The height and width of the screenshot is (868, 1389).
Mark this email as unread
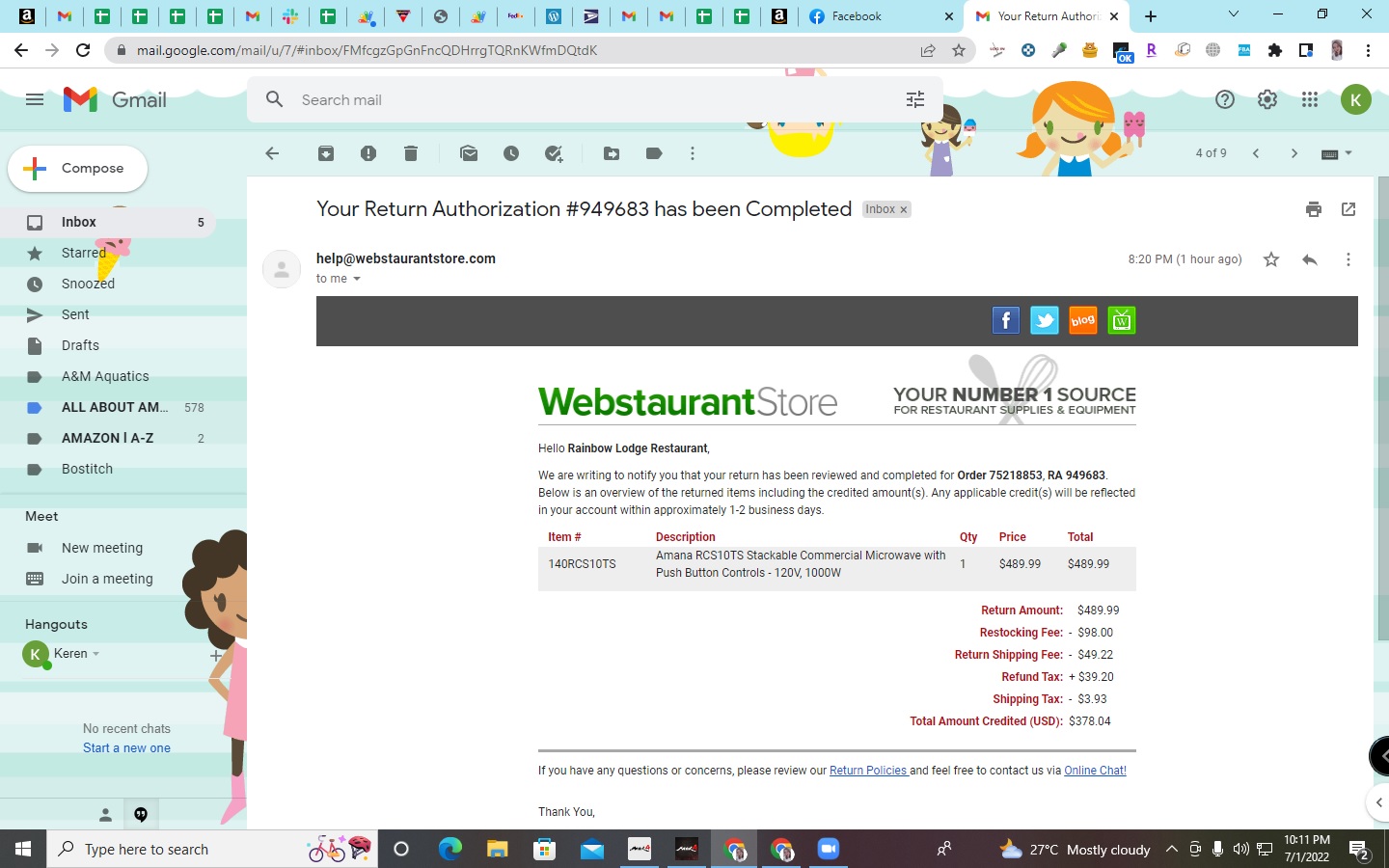click(469, 153)
